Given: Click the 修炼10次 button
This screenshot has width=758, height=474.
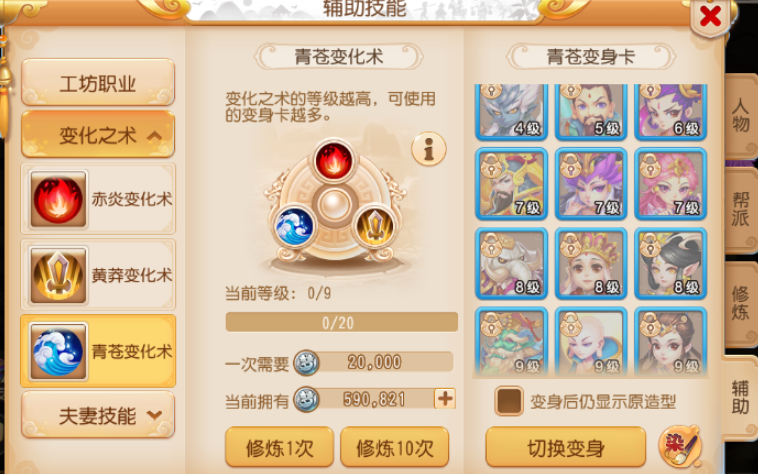Looking at the screenshot, I should 394,447.
